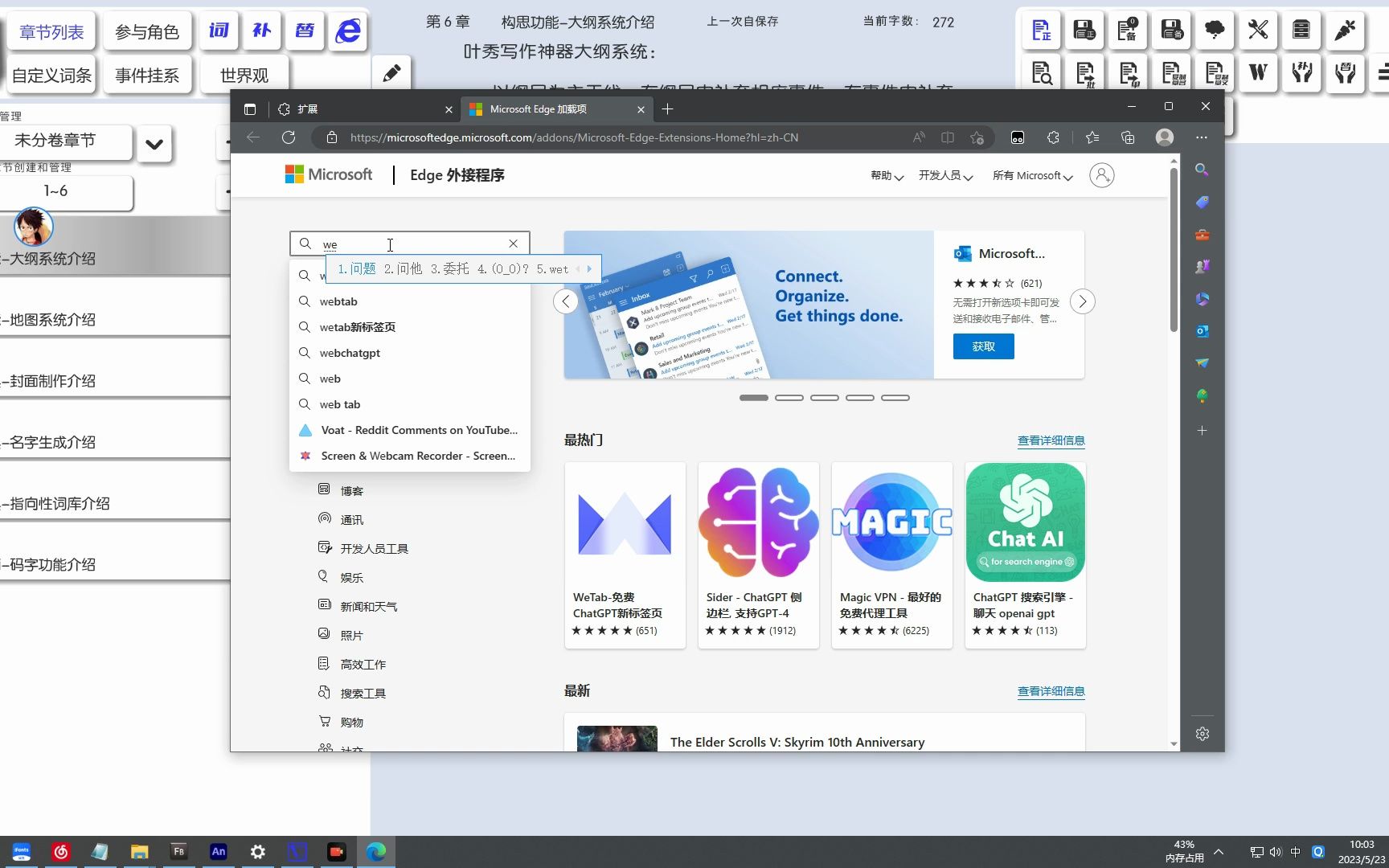Open the 未分卷章节 dropdown arrow
Screen dimensions: 1389x868
point(154,145)
